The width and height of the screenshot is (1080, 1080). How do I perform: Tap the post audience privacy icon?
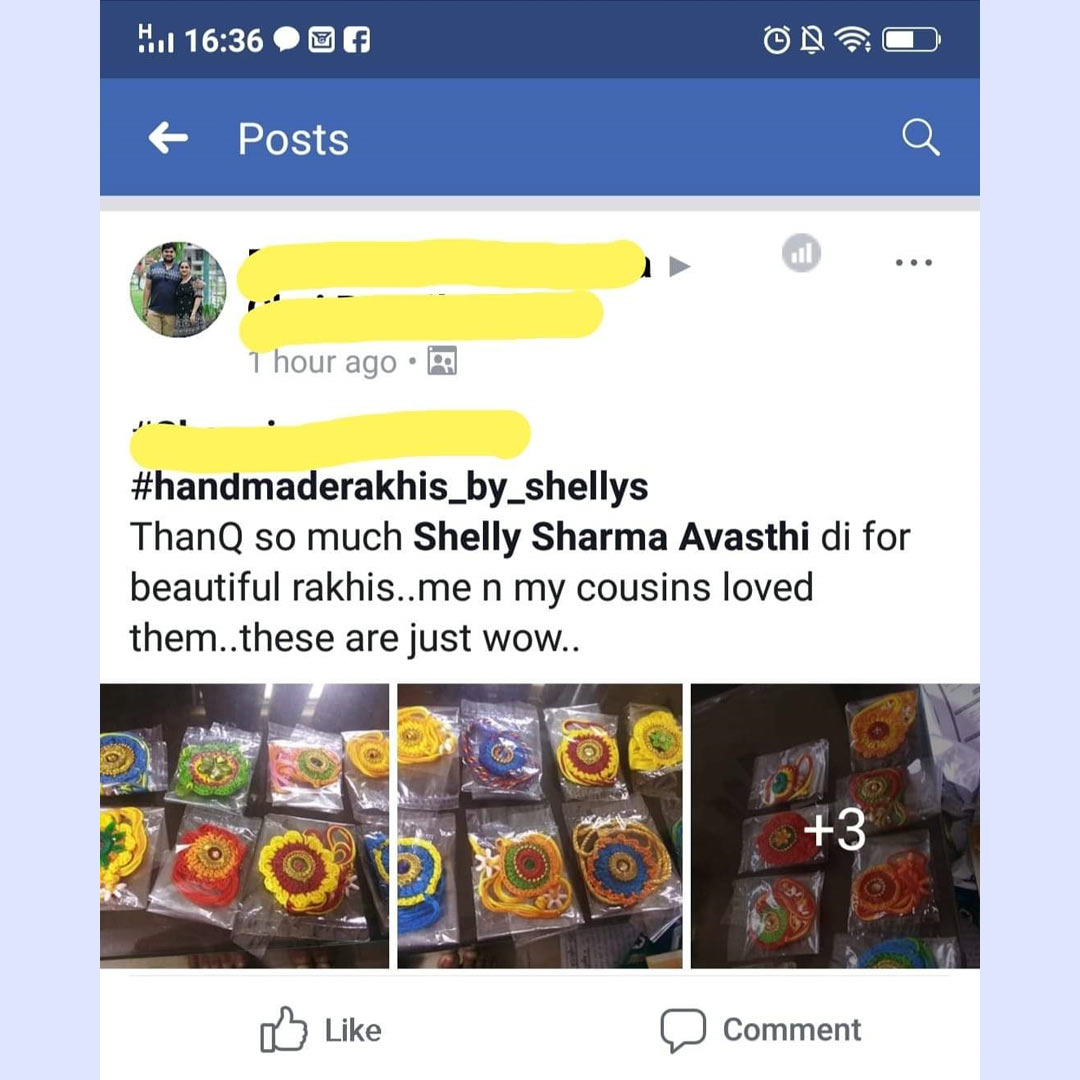point(442,361)
